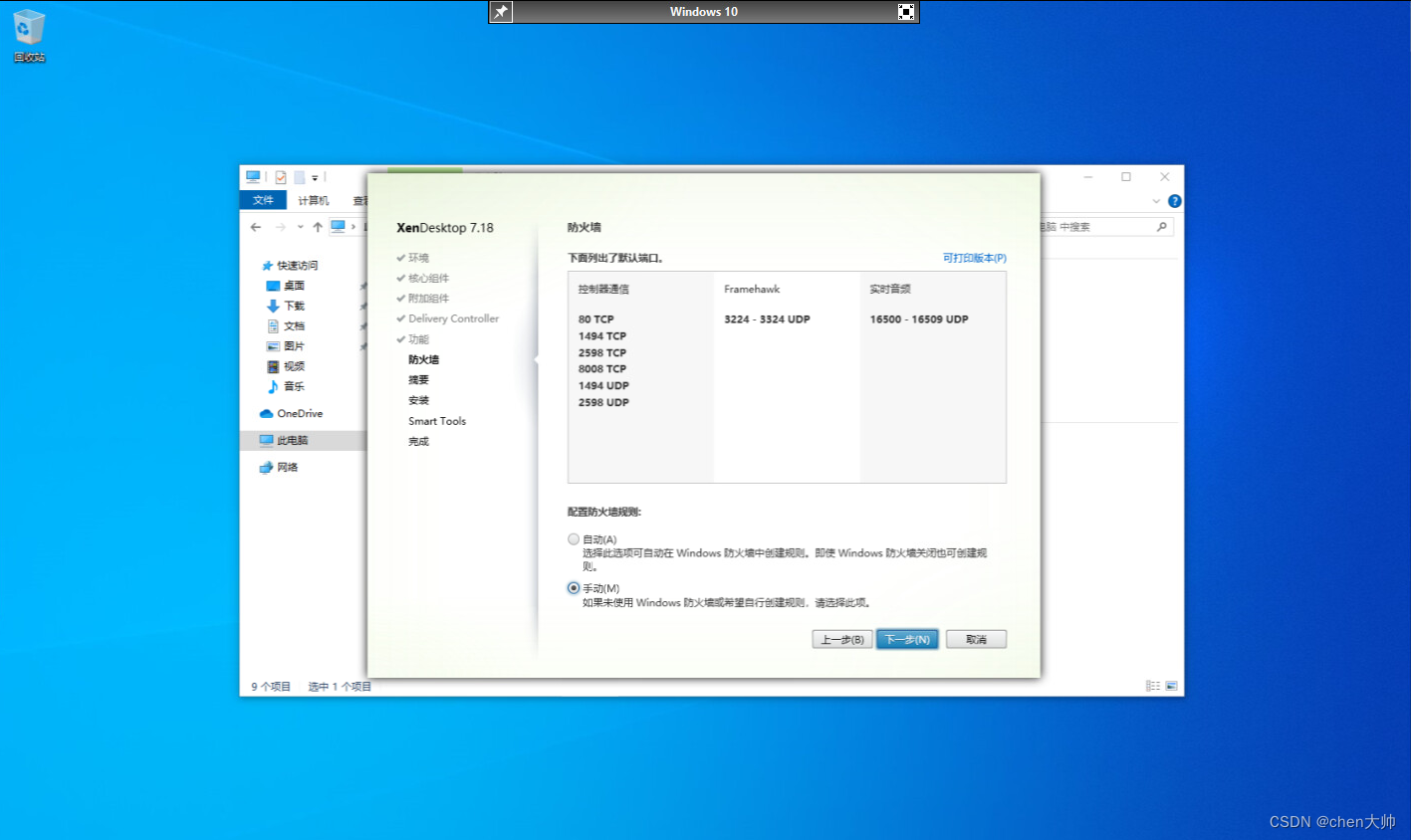Open the 文件 tab in Explorer

[x=263, y=200]
